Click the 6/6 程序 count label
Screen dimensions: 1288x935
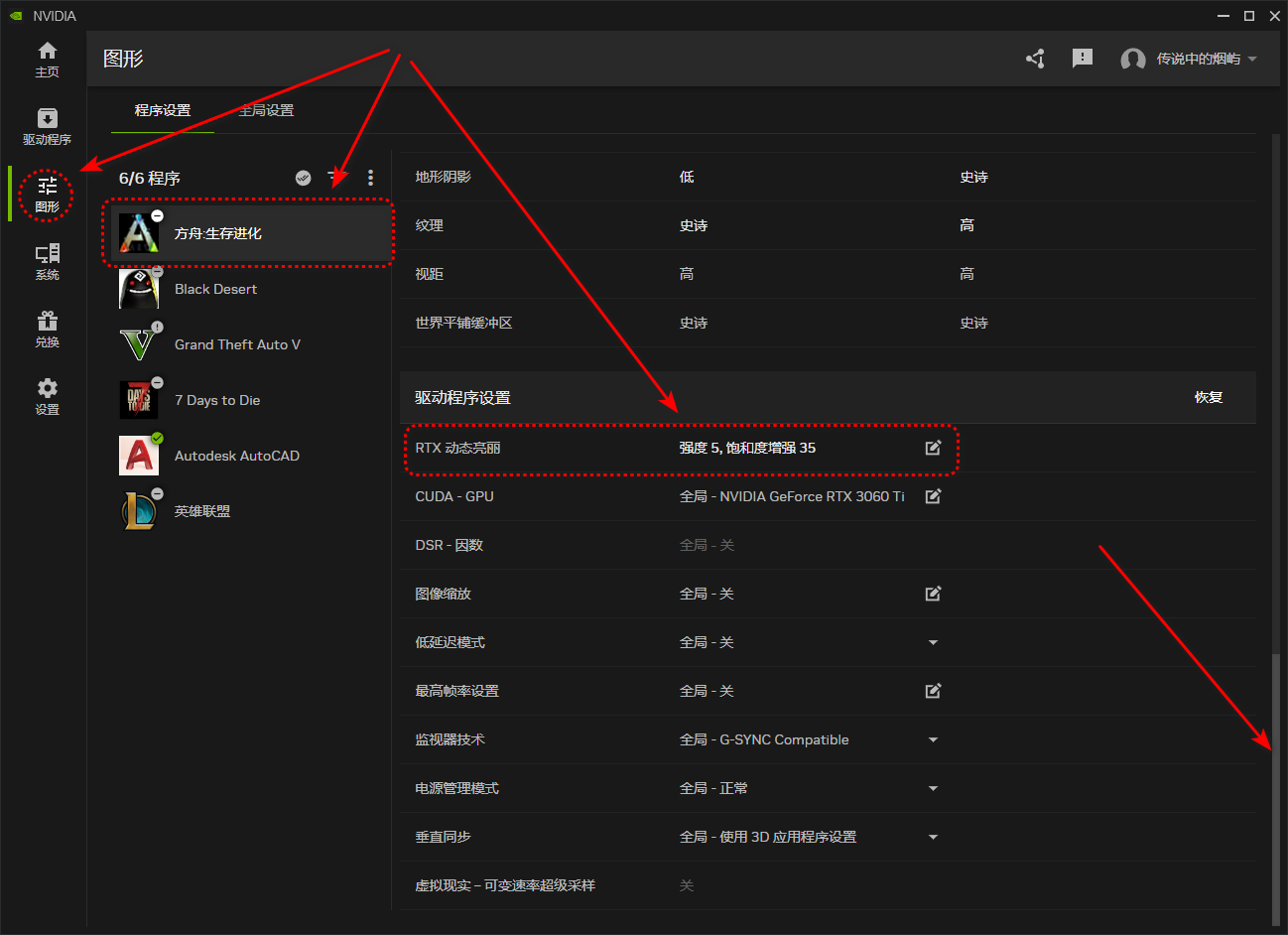coord(150,179)
